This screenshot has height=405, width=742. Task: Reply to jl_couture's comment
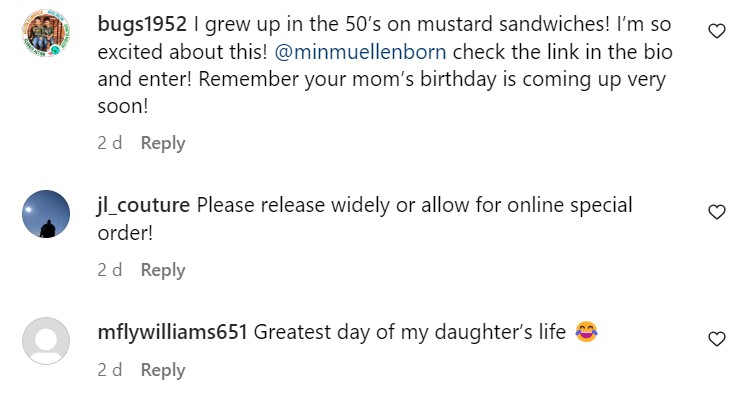click(163, 270)
